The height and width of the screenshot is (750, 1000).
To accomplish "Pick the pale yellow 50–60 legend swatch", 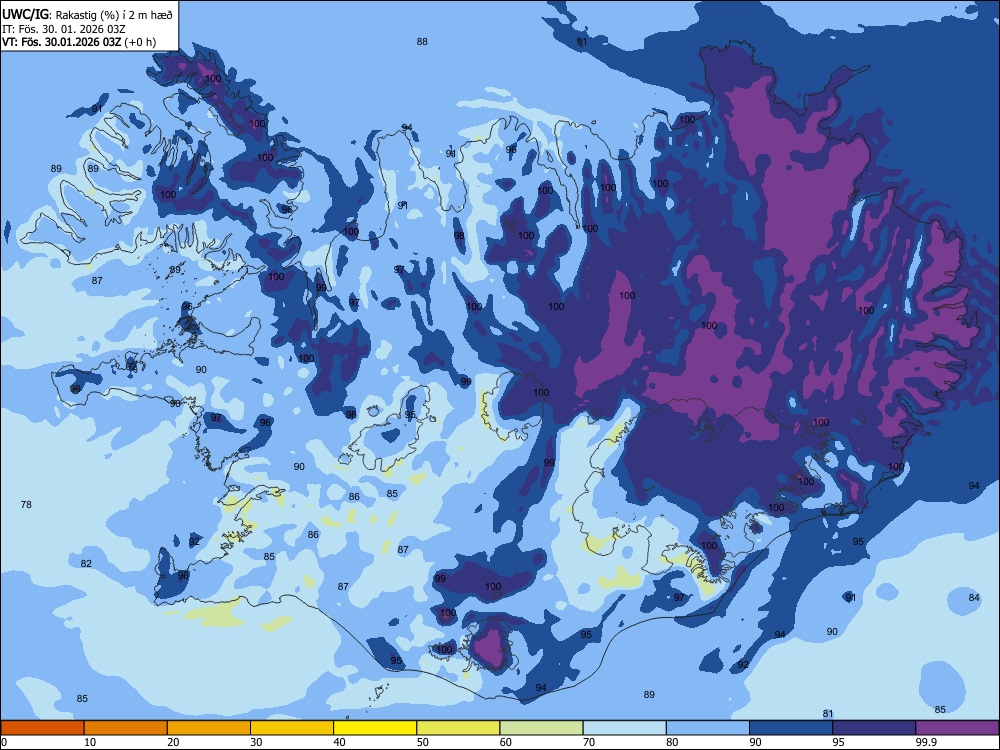I will tap(458, 728).
